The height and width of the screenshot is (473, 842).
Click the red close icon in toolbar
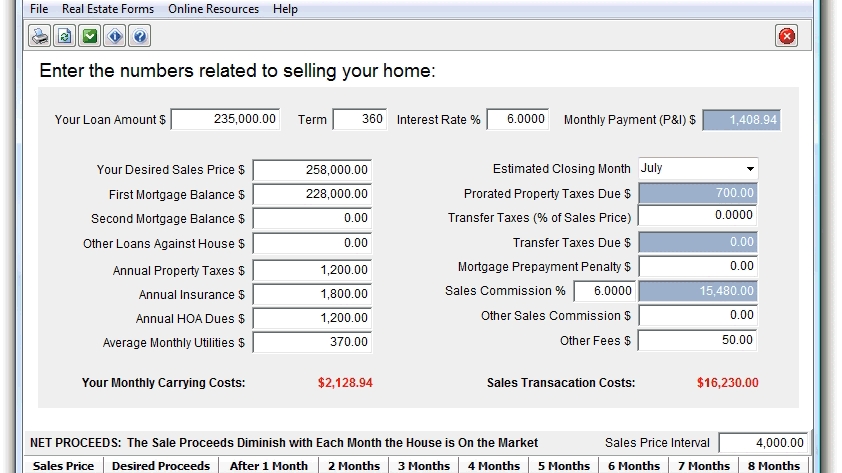pyautogui.click(x=786, y=37)
